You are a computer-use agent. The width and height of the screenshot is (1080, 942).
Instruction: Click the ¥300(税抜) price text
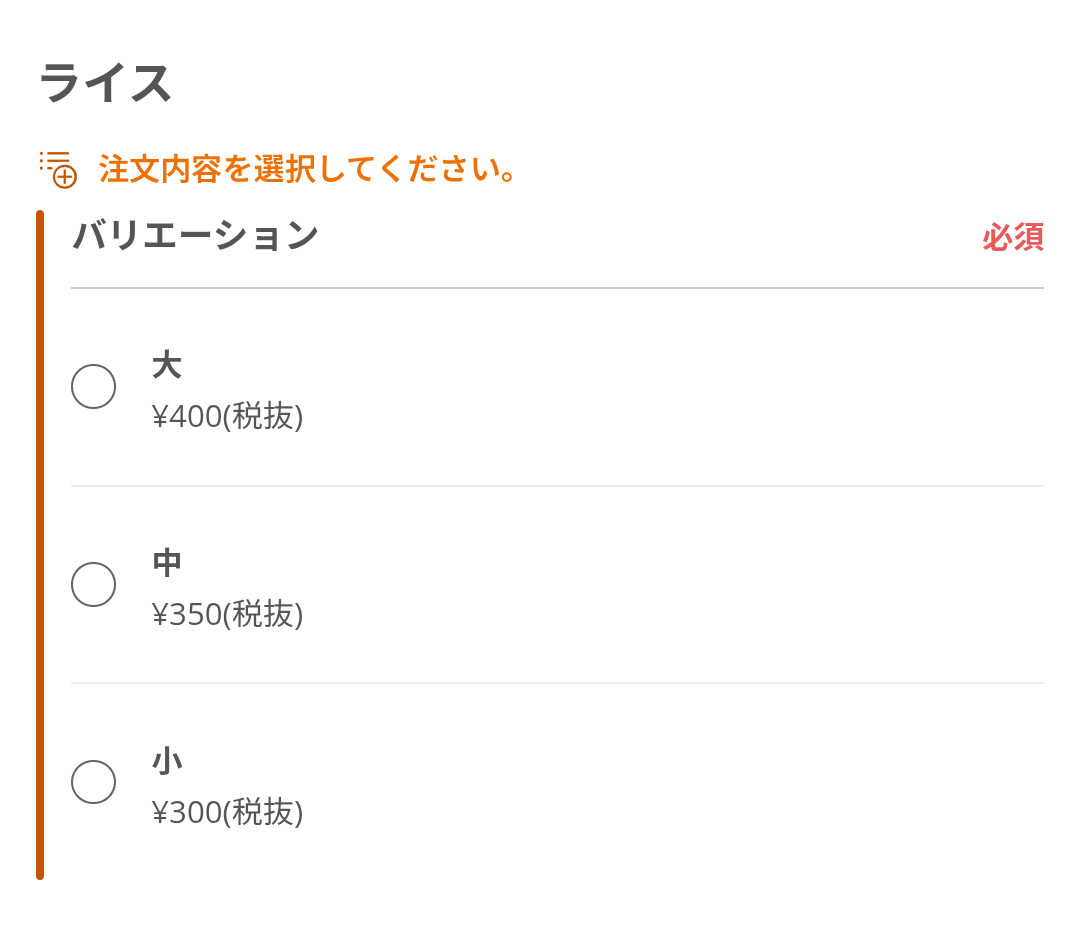pos(227,813)
